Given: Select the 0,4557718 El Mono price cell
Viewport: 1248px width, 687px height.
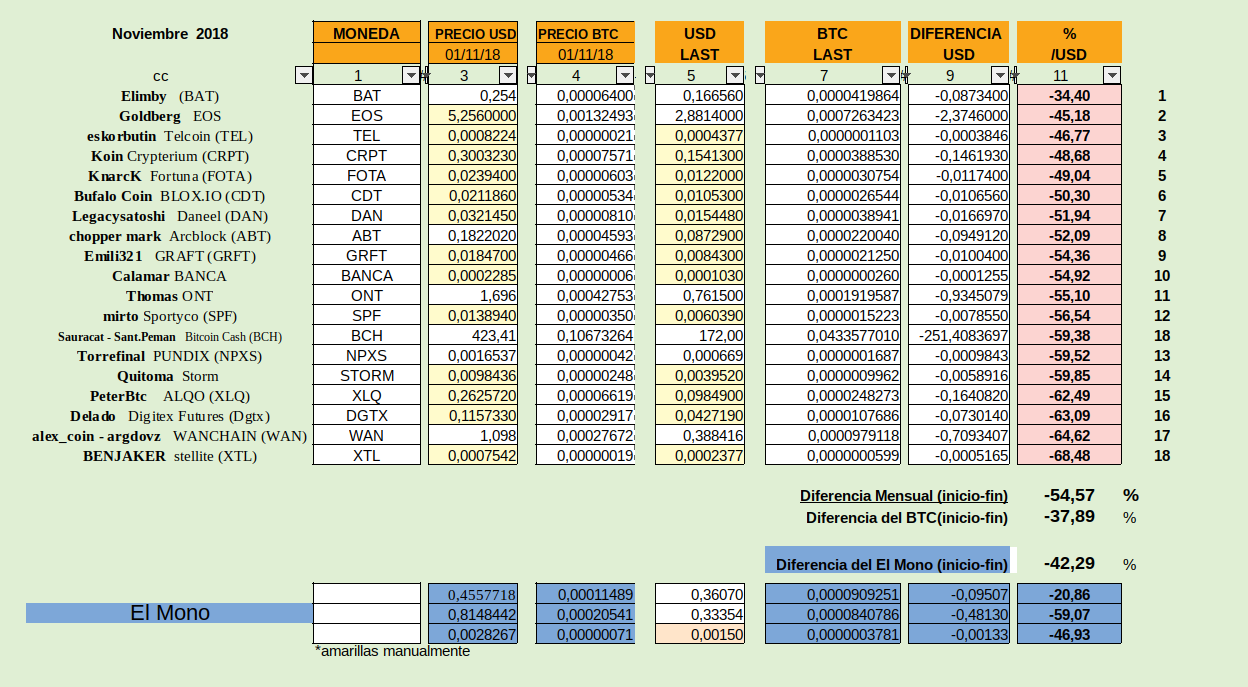Looking at the screenshot, I should point(473,593).
